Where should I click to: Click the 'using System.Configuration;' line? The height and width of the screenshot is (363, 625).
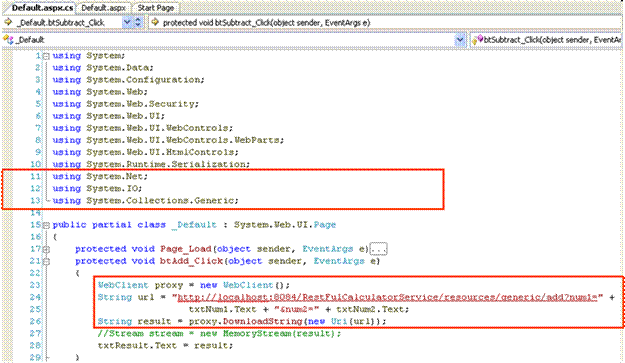(x=128, y=80)
